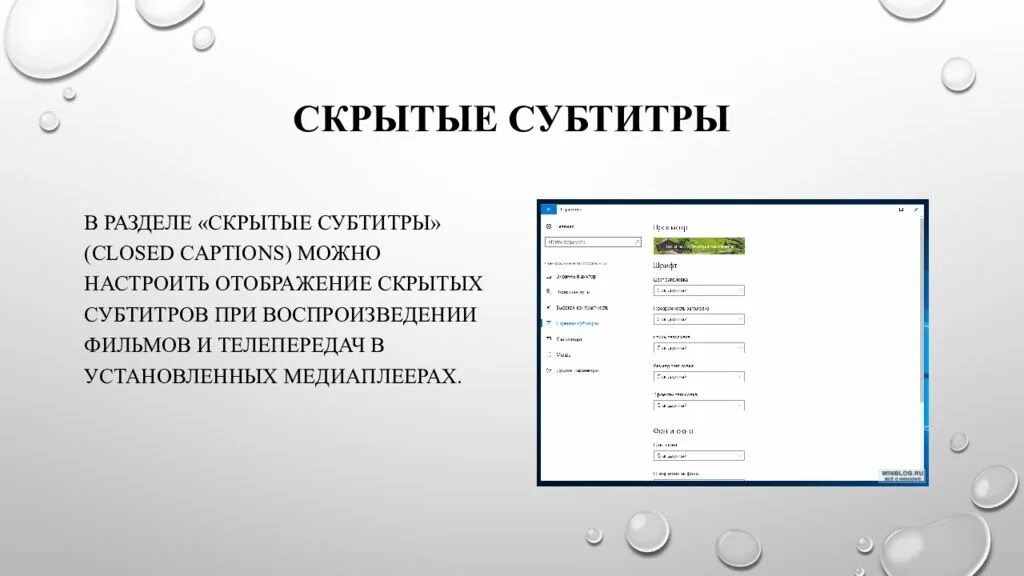Open the caption style dropdown
The width and height of the screenshot is (1024, 576).
tap(699, 348)
